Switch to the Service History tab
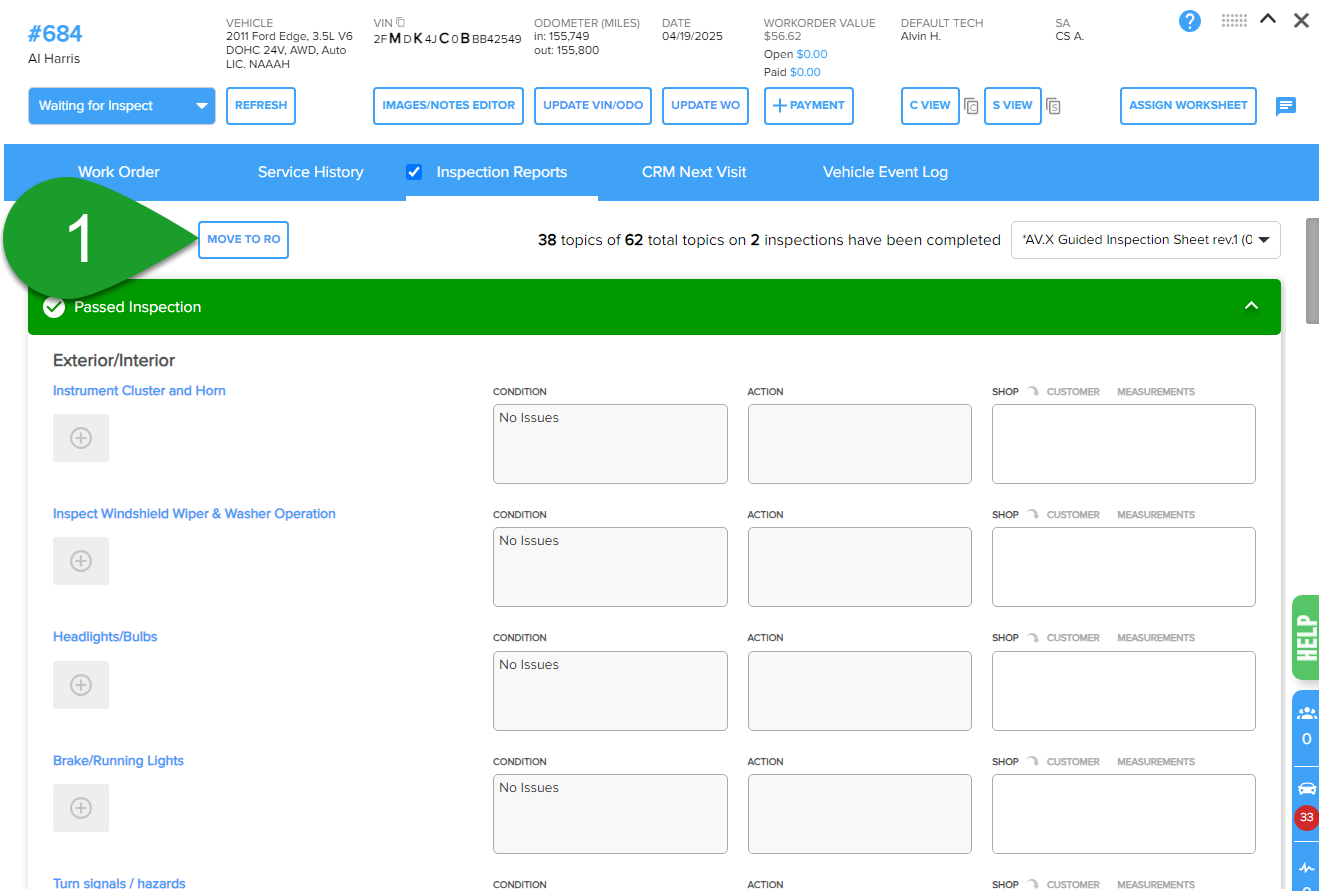This screenshot has height=891, width=1319. click(x=310, y=172)
